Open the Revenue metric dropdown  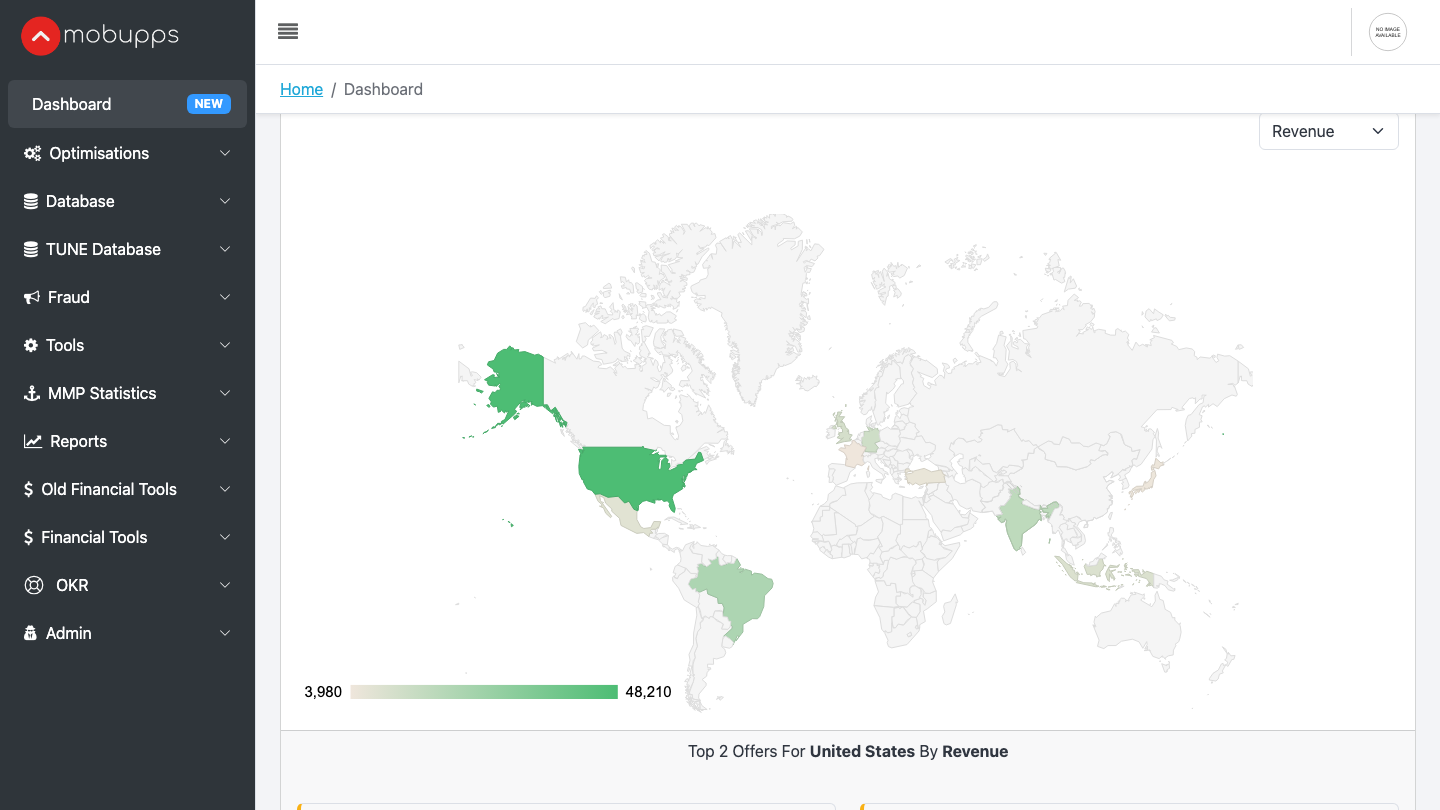(1328, 131)
